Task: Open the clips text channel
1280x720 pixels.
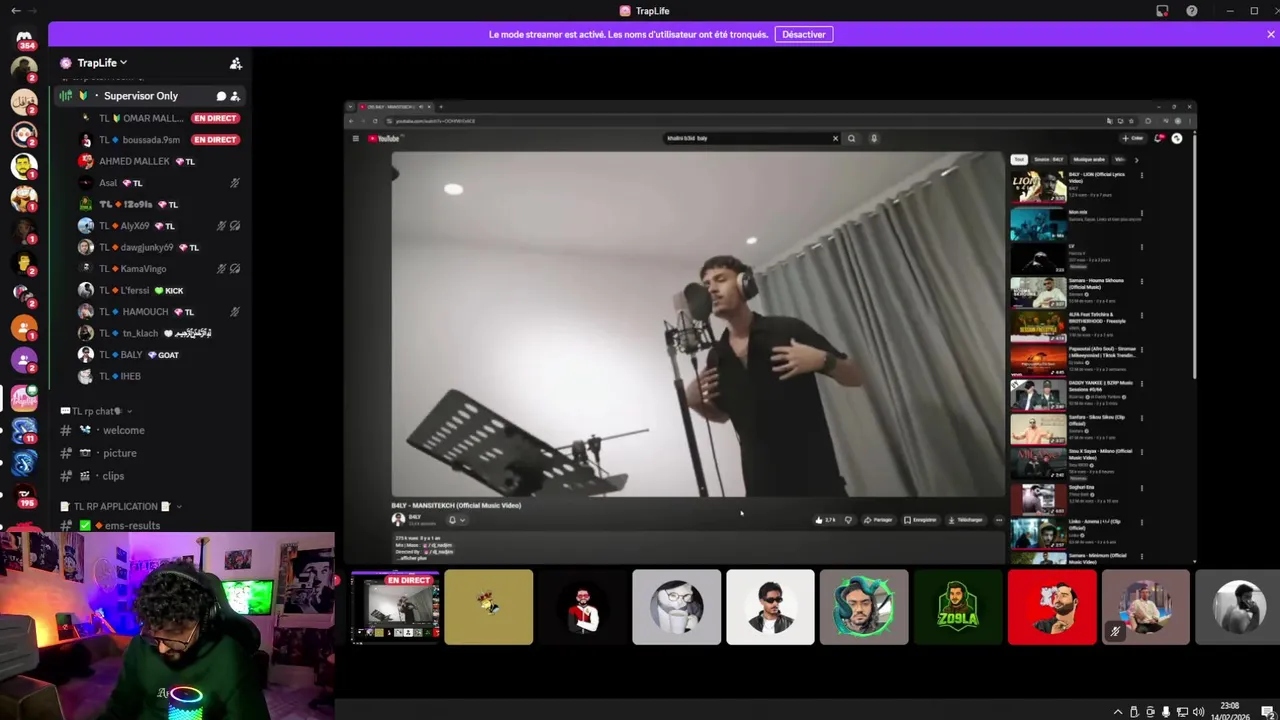Action: tap(113, 476)
